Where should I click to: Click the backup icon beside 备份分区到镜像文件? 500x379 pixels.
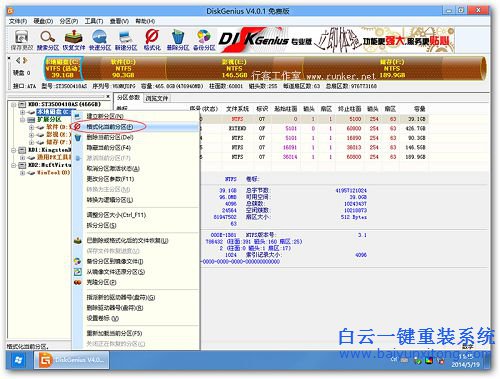click(78, 261)
